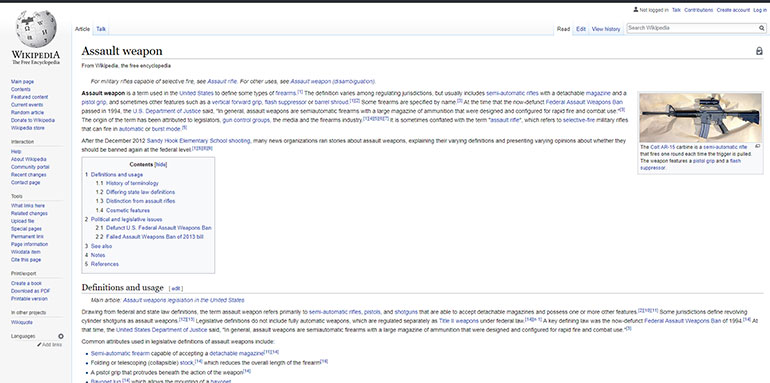The width and height of the screenshot is (770, 383).
Task: Open the Wikiquote project link
Action: click(x=22, y=323)
